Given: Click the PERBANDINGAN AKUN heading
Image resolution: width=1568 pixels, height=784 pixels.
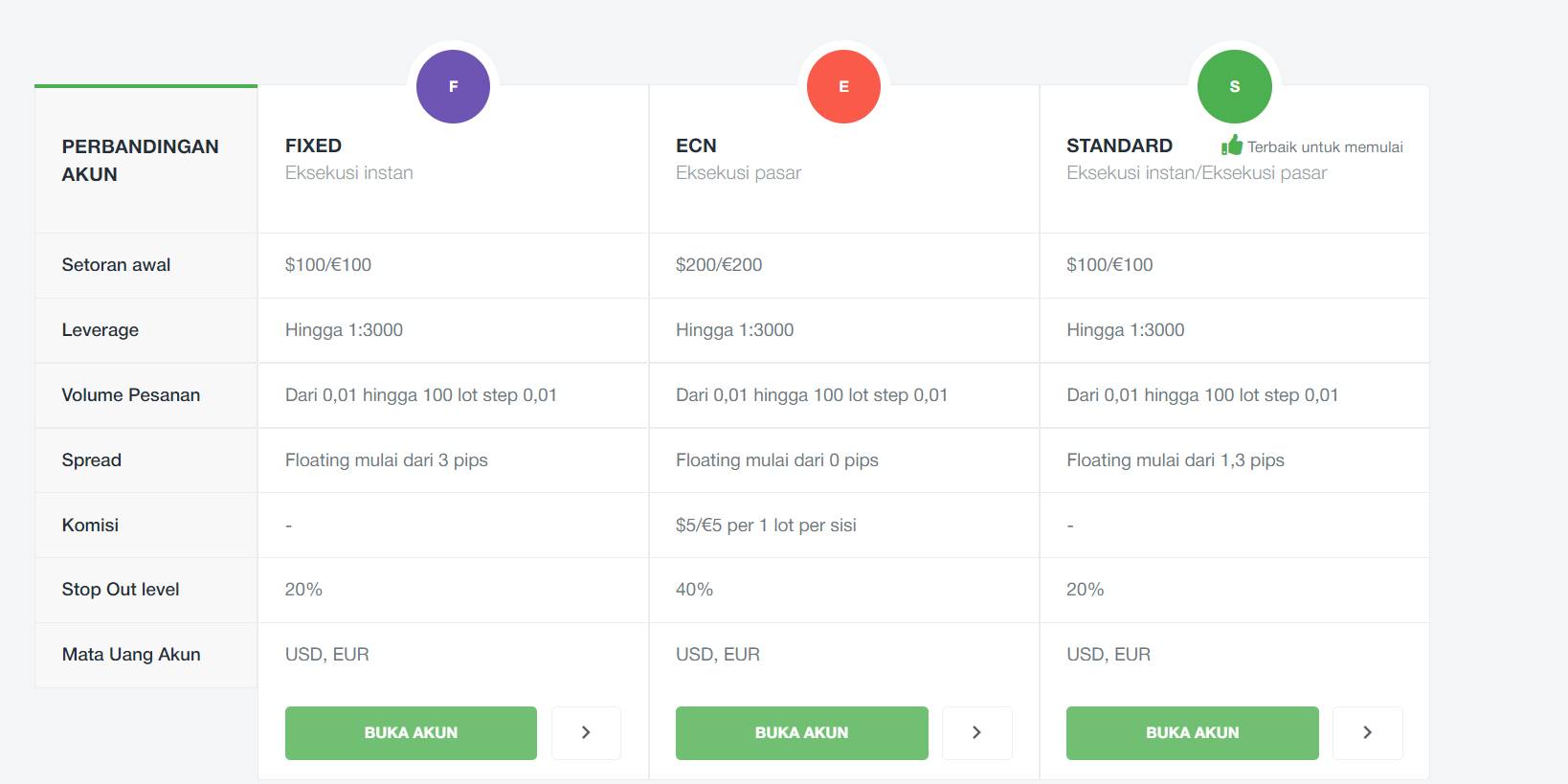Looking at the screenshot, I should pos(140,160).
